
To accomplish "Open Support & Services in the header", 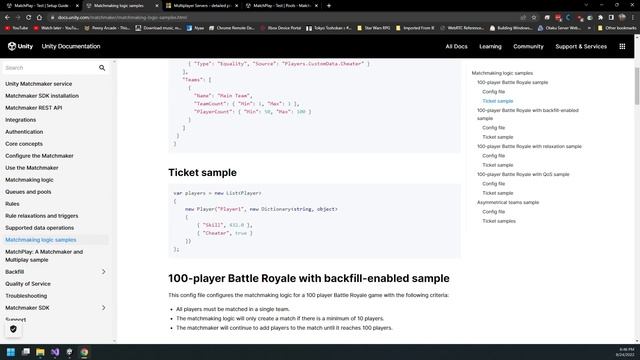I will 581,47.
